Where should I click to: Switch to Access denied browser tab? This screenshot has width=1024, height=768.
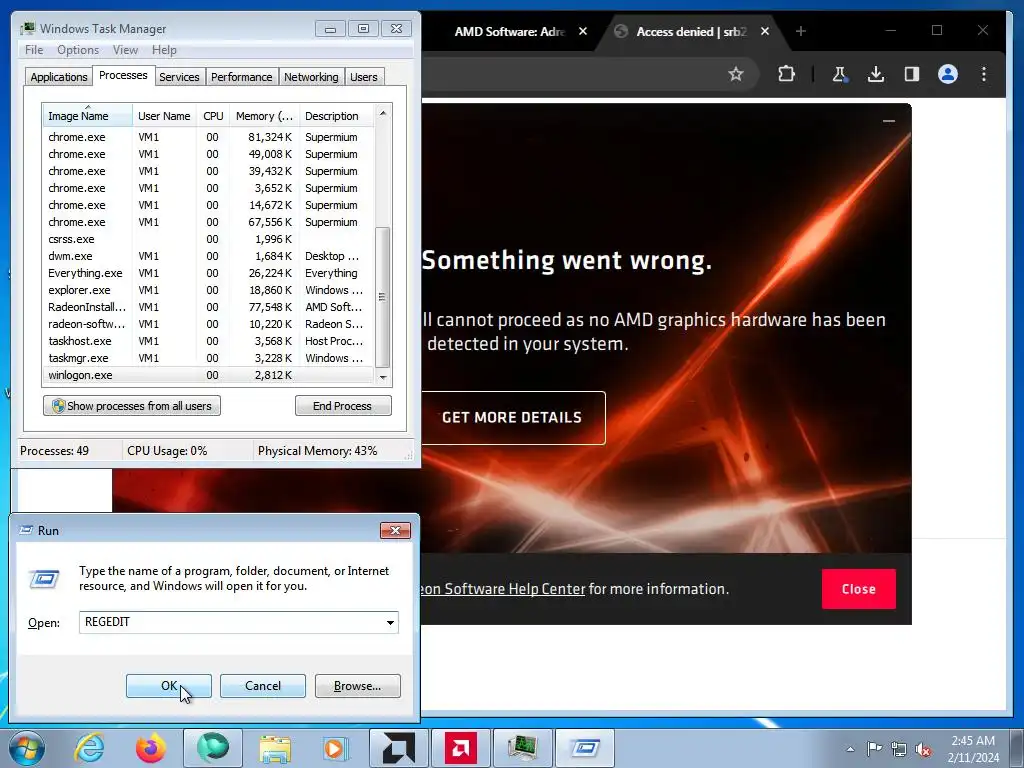691,31
